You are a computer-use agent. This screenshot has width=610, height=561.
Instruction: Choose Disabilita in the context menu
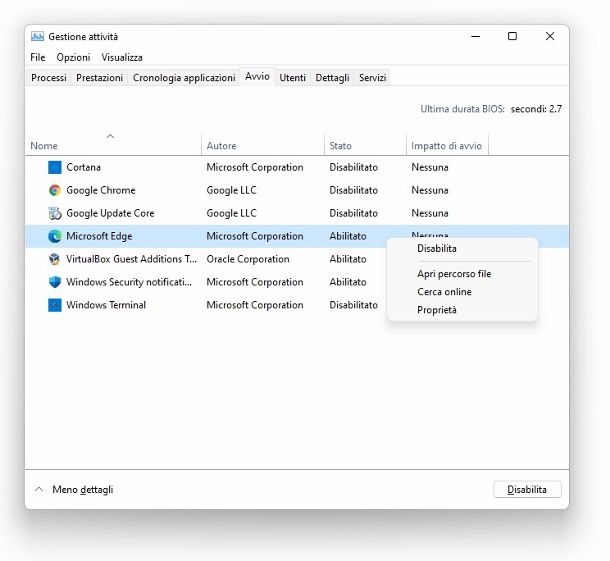click(x=463, y=249)
